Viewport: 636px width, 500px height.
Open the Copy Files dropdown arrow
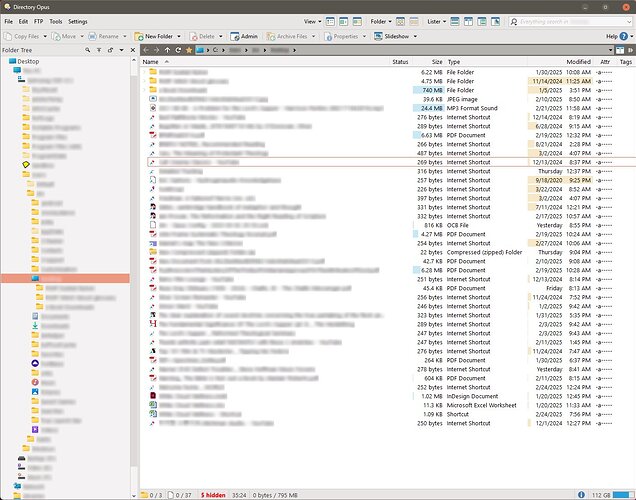click(x=45, y=36)
